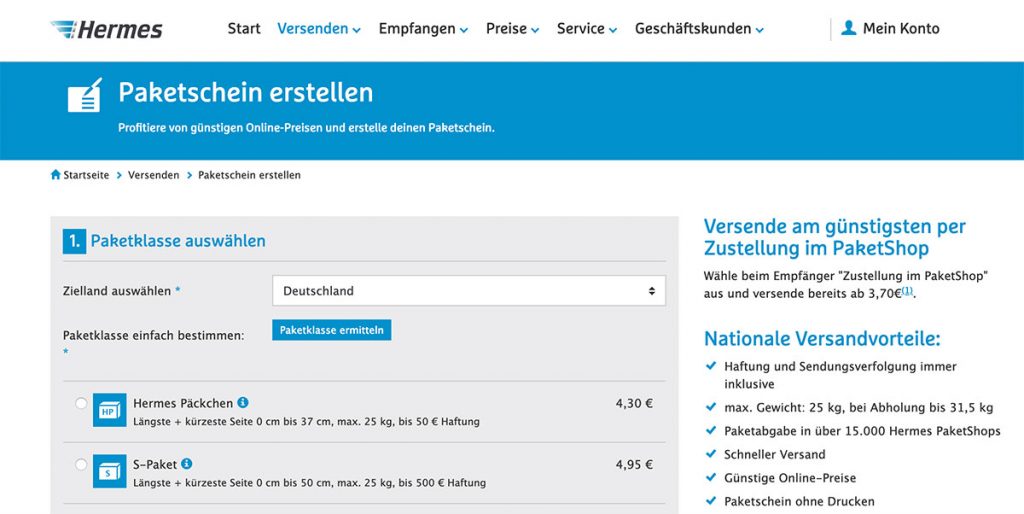Expand the Preise menu chevron

pos(535,30)
